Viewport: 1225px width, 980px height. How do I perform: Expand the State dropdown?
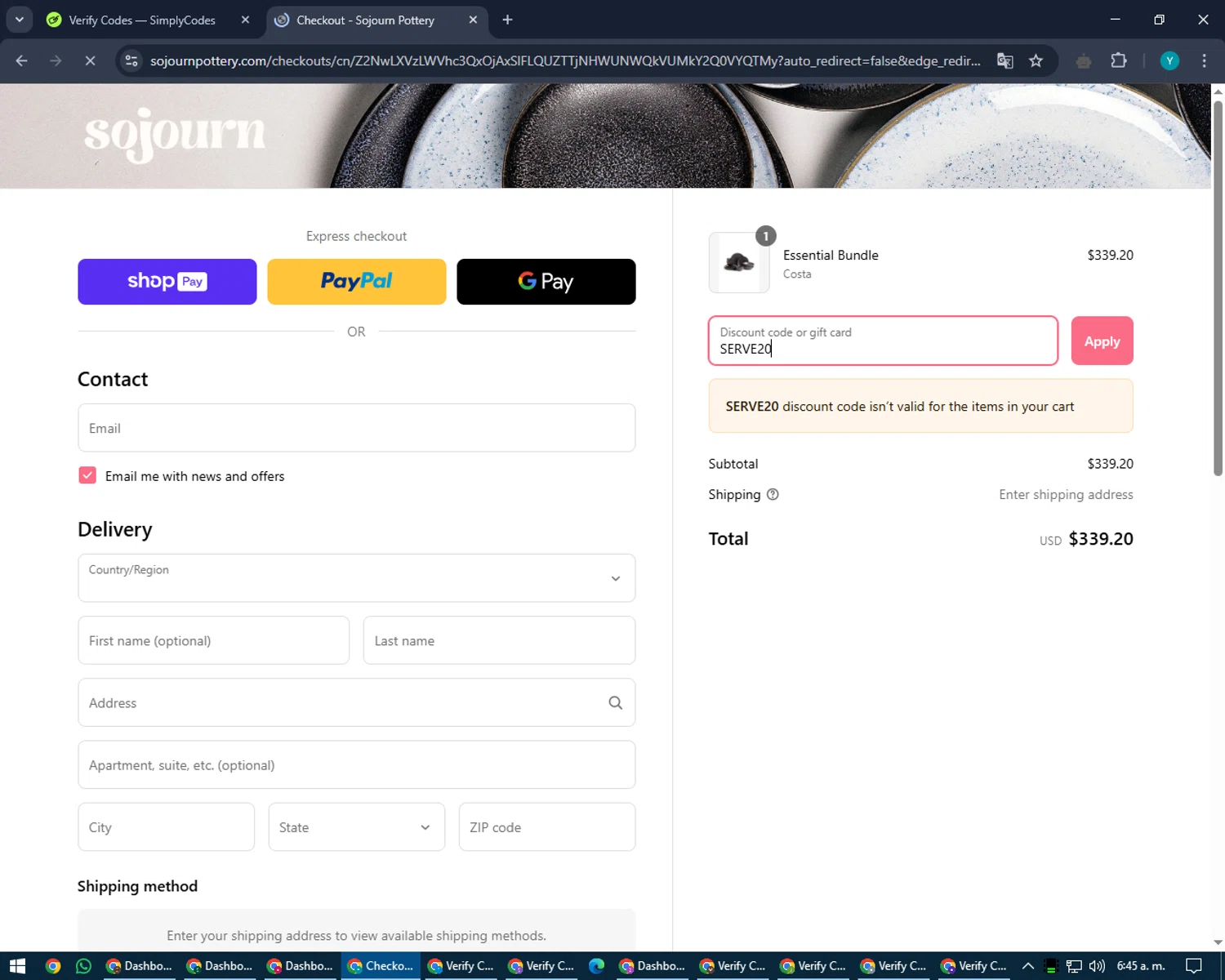[x=357, y=827]
